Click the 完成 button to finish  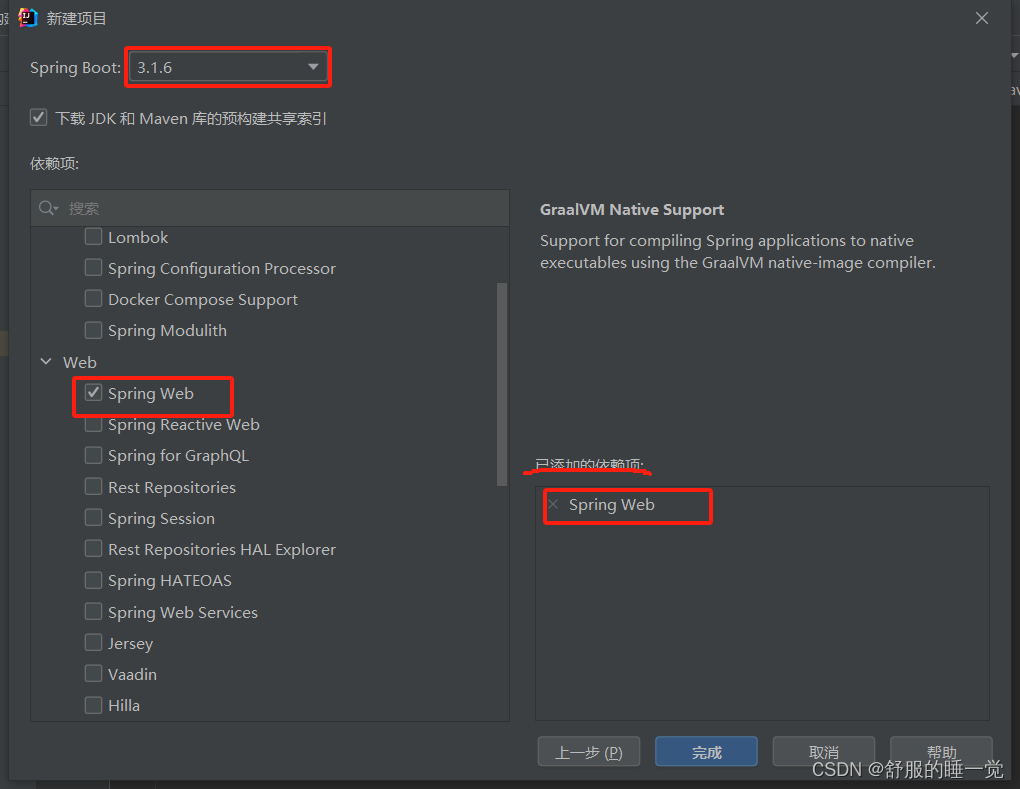pos(706,752)
